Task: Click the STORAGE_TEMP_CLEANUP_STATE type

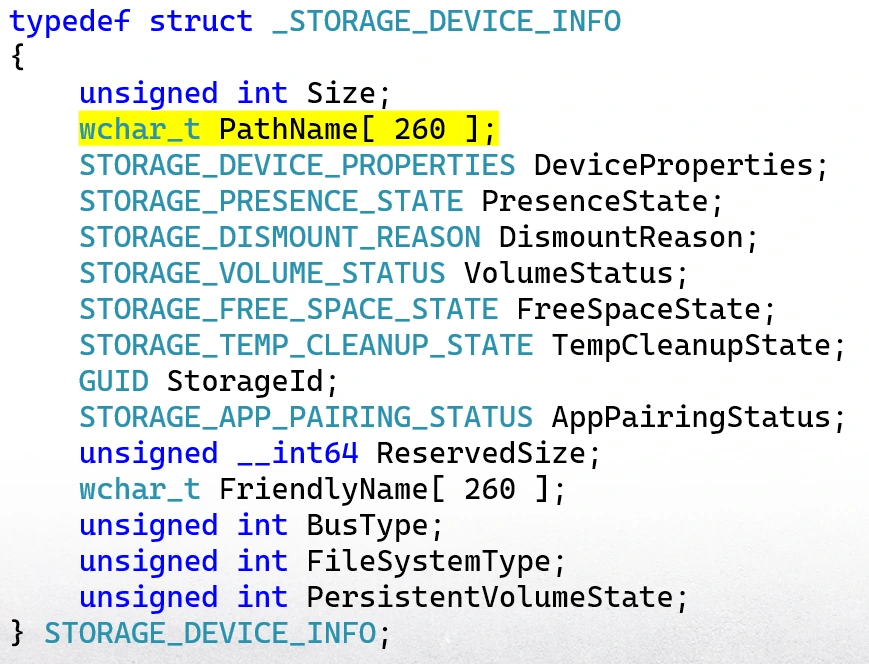Action: 306,345
